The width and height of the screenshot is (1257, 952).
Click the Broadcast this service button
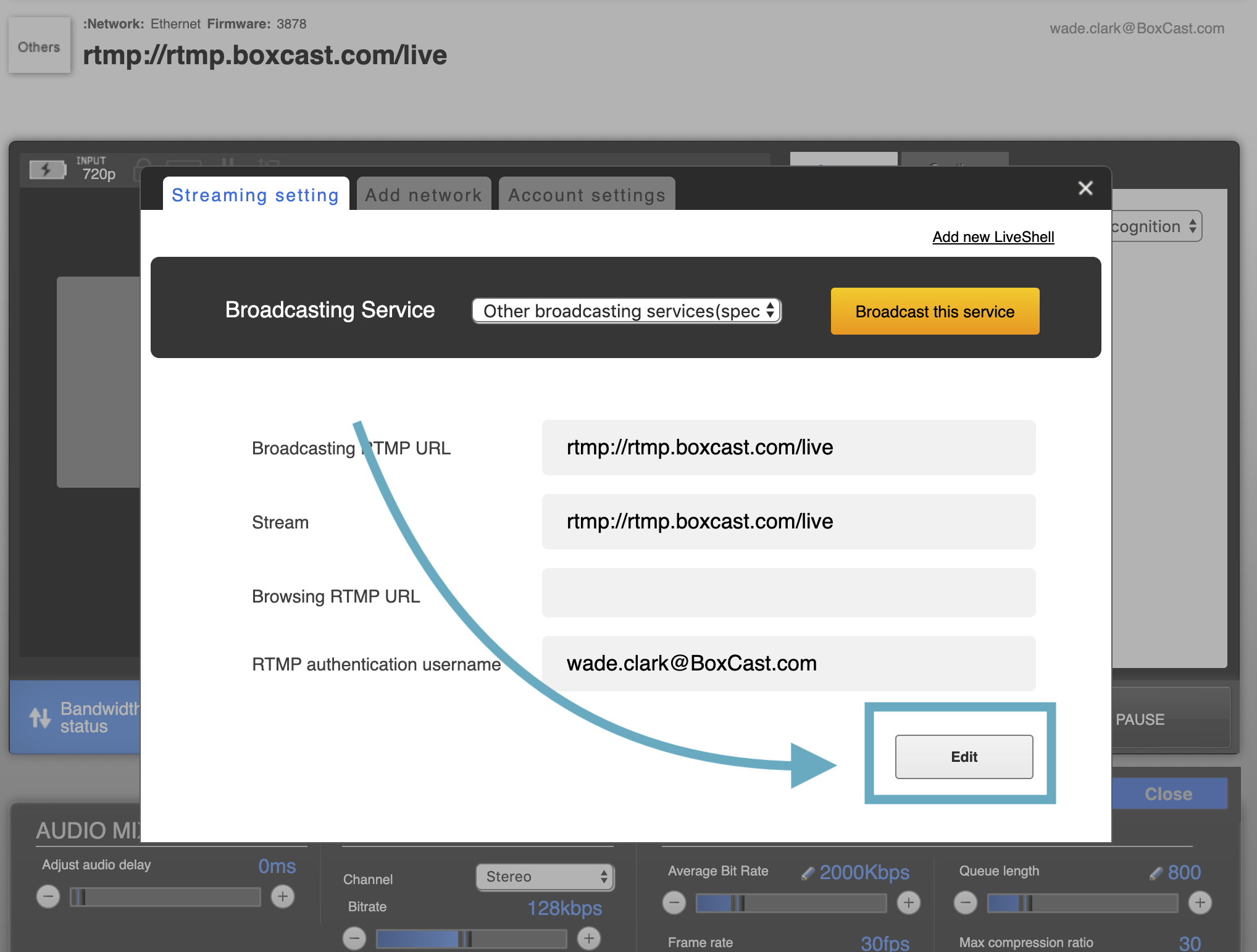(935, 312)
